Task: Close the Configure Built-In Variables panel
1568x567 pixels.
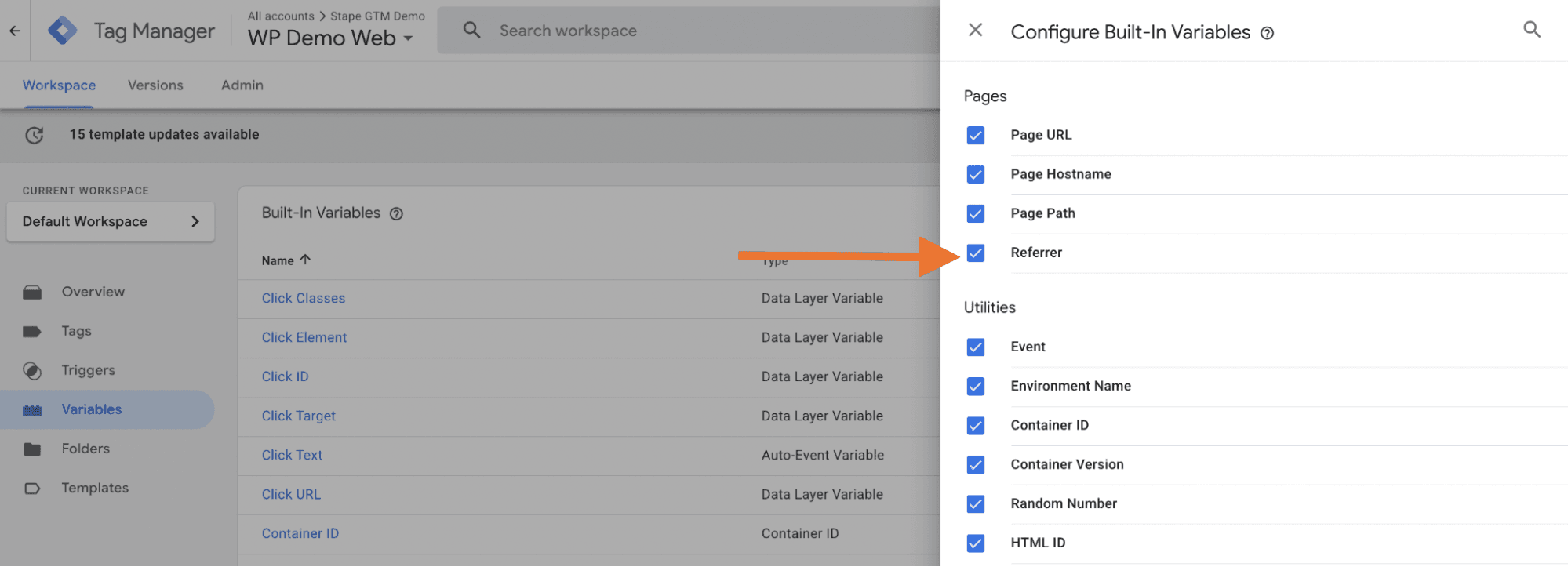Action: coord(975,30)
